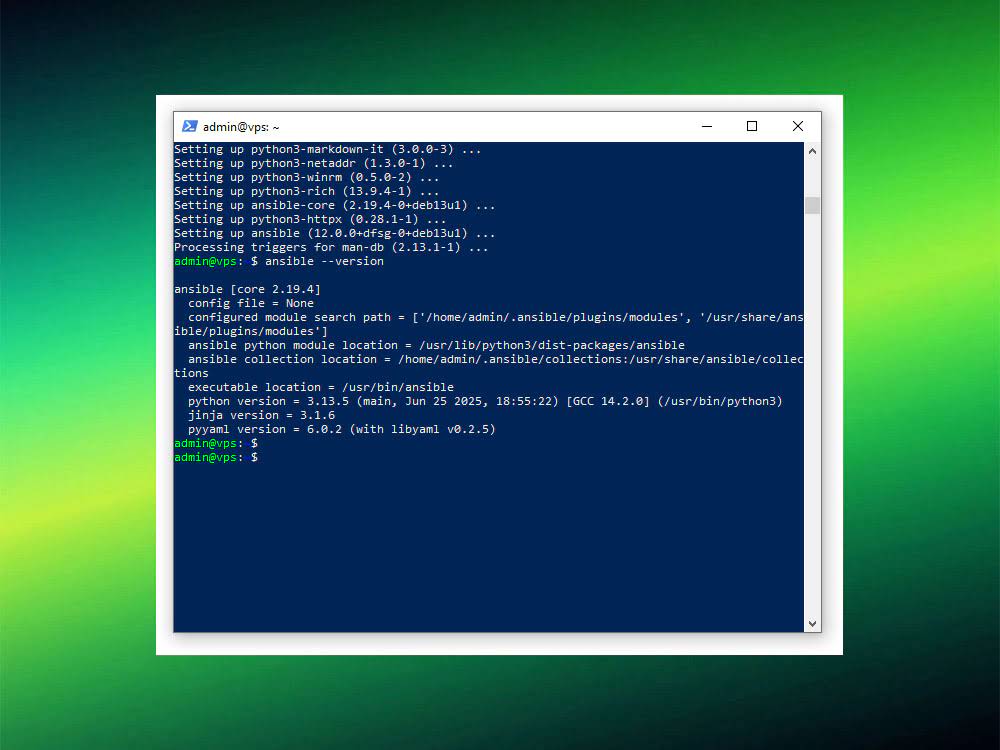Click the jinja version = 3.1.6 text
Image resolution: width=1000 pixels, height=750 pixels.
[x=260, y=414]
